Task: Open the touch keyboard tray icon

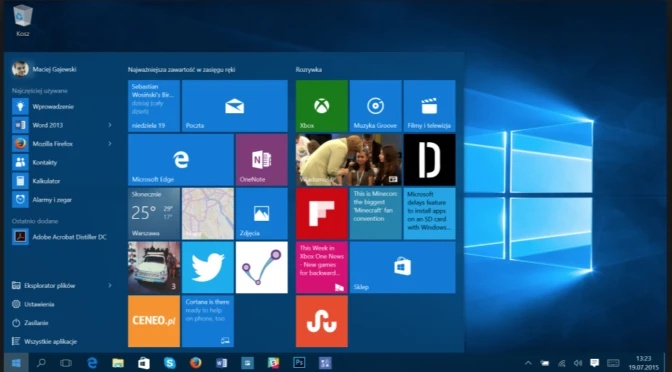Action: tap(613, 363)
